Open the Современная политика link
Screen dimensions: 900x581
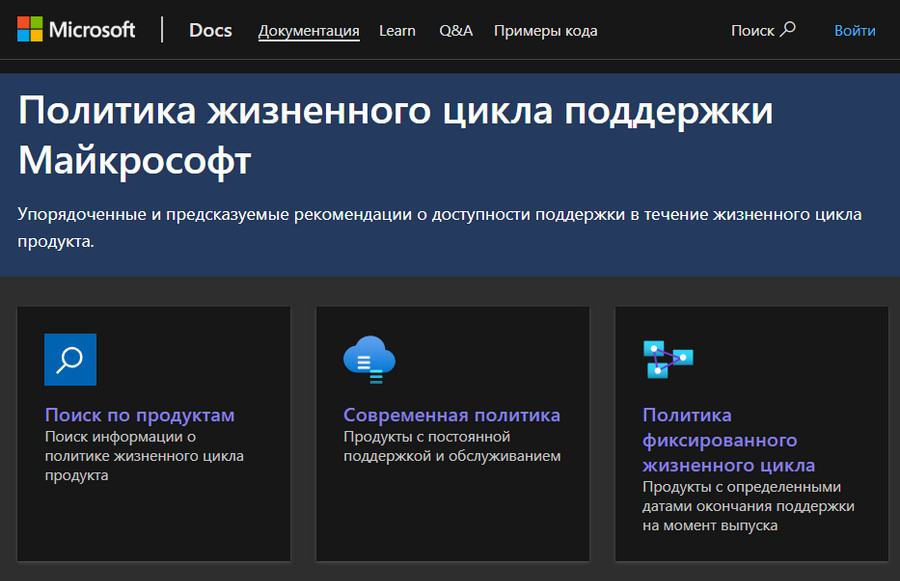pyautogui.click(x=452, y=415)
